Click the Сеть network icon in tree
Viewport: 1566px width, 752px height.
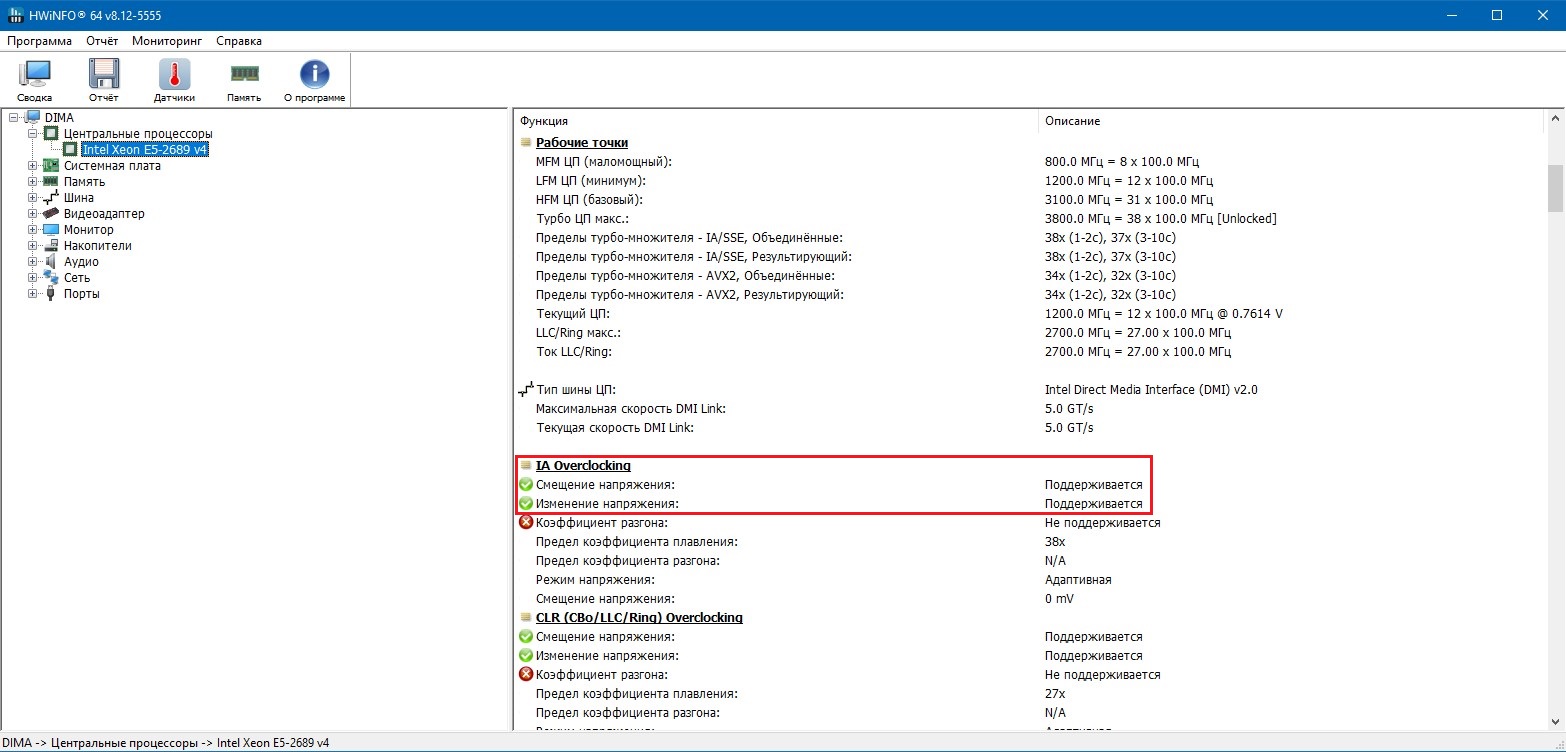click(x=52, y=278)
